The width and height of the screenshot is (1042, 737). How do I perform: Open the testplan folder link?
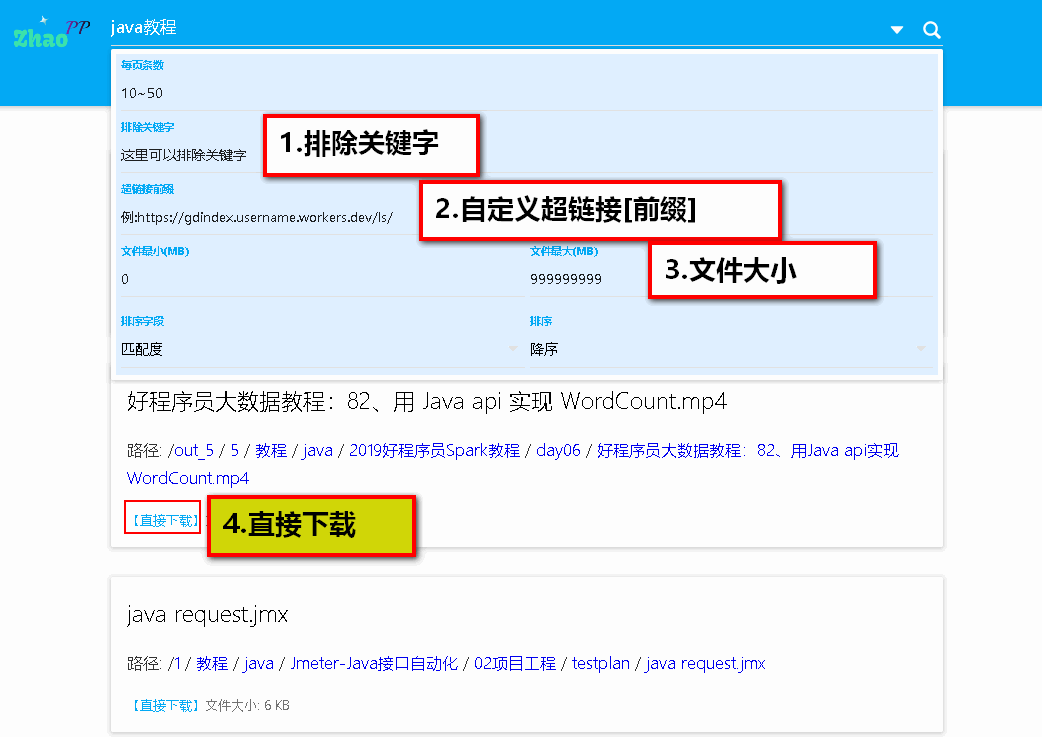coord(601,663)
